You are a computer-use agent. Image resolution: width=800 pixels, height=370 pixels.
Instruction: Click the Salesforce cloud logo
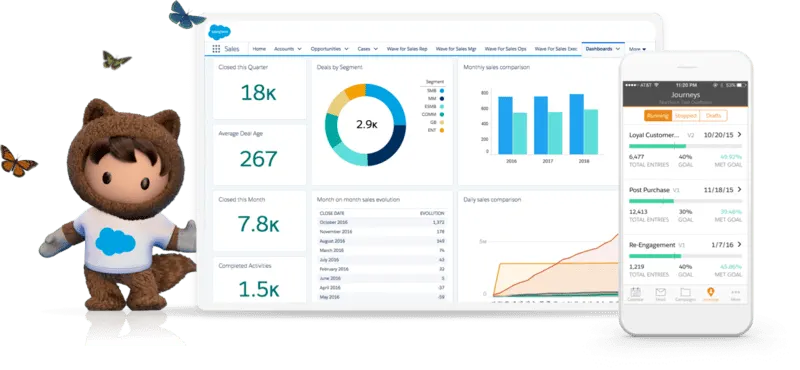coord(219,32)
